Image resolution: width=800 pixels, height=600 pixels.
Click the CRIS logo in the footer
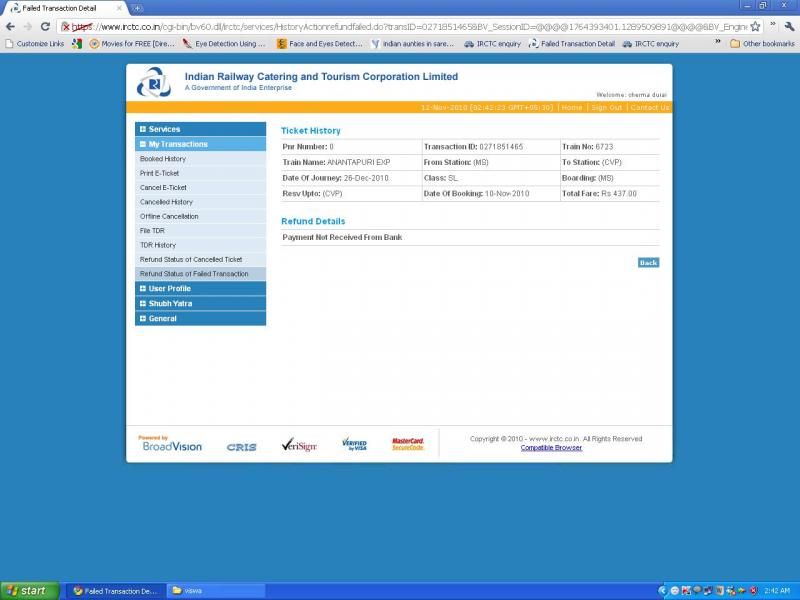(241, 447)
